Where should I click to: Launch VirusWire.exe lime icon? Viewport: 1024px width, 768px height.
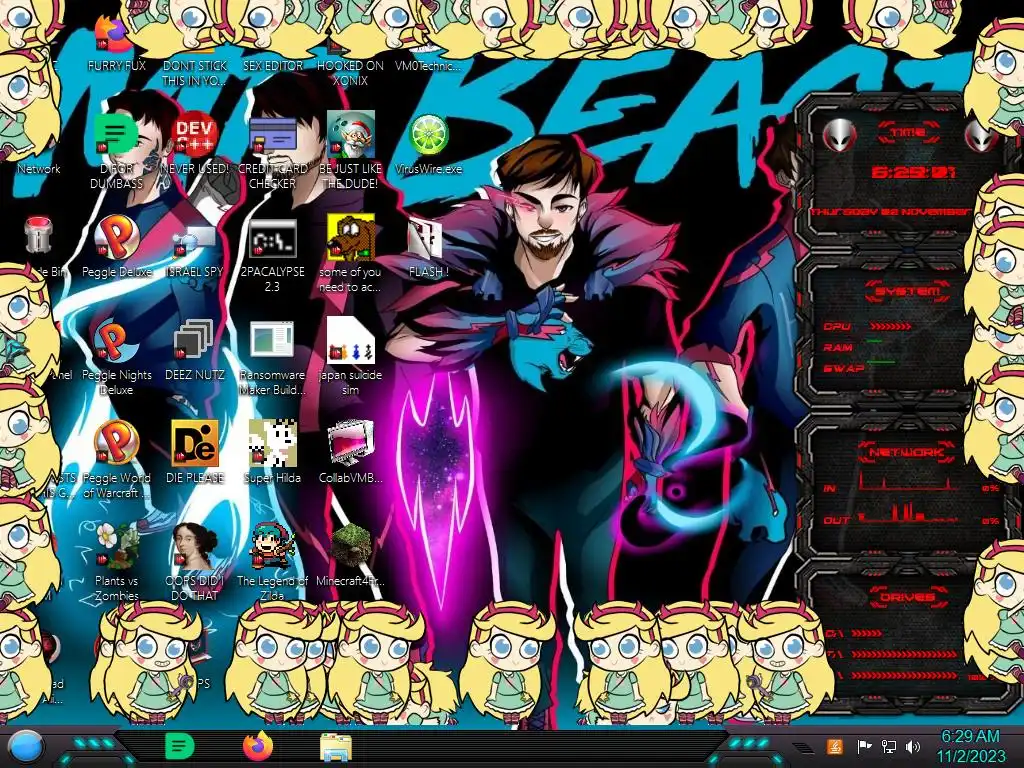(x=428, y=145)
